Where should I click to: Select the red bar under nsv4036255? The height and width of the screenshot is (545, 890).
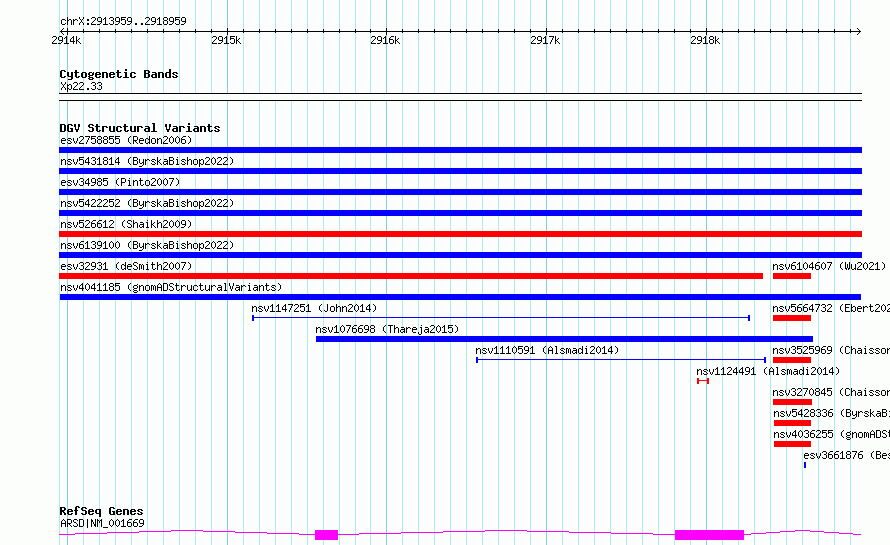[792, 444]
